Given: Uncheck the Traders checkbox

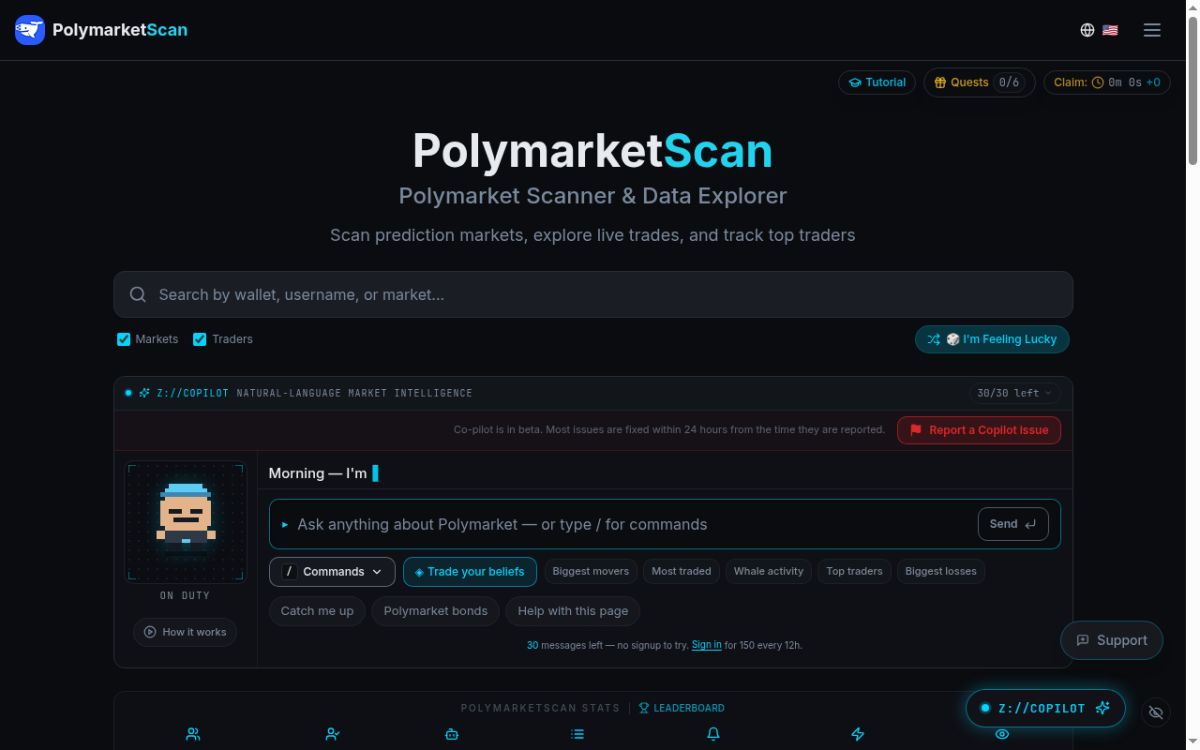Looking at the screenshot, I should (x=200, y=339).
